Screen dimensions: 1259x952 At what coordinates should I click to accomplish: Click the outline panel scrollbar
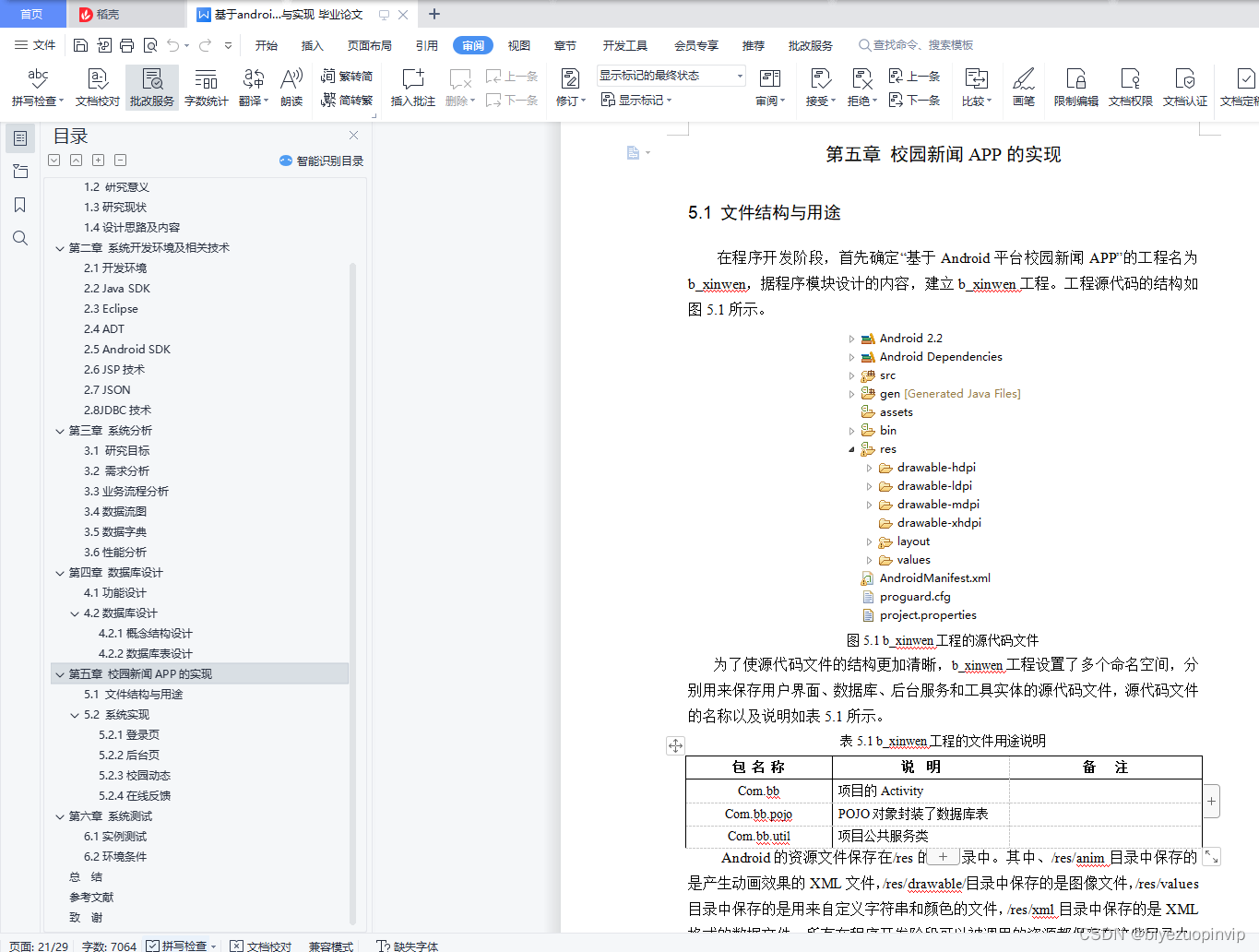352,592
